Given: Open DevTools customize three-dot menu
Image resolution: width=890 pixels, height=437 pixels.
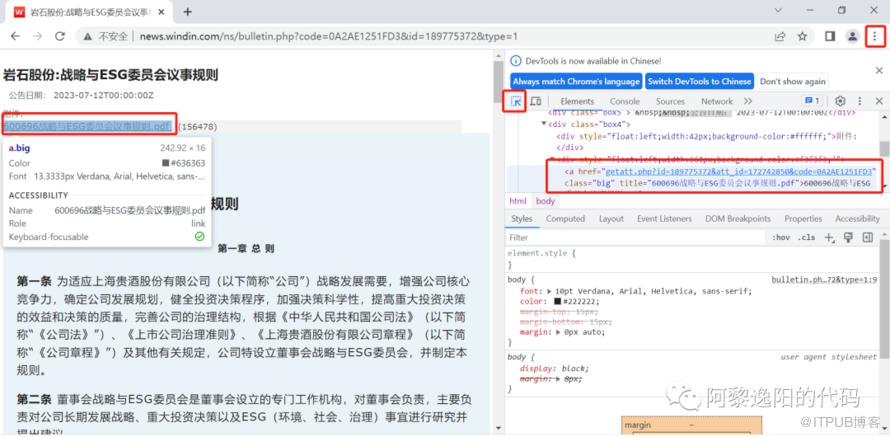Looking at the screenshot, I should point(859,101).
